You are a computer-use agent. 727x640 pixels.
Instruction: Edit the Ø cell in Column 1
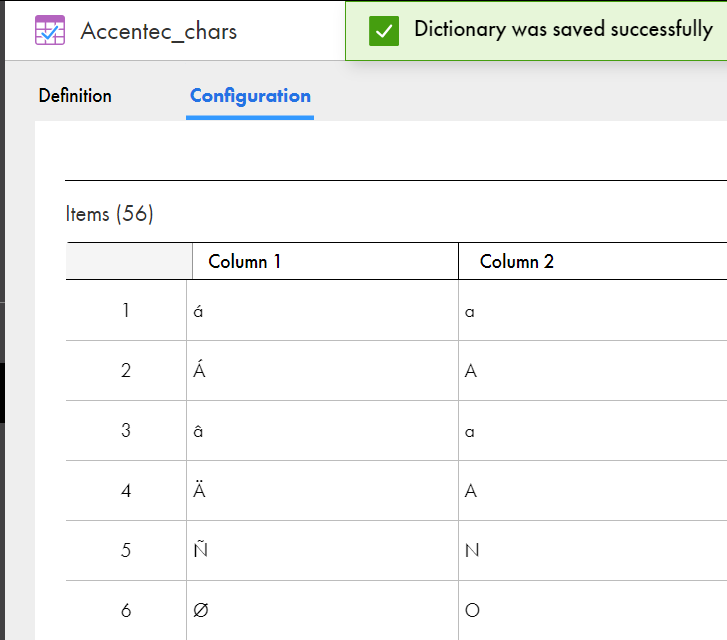coord(322,610)
